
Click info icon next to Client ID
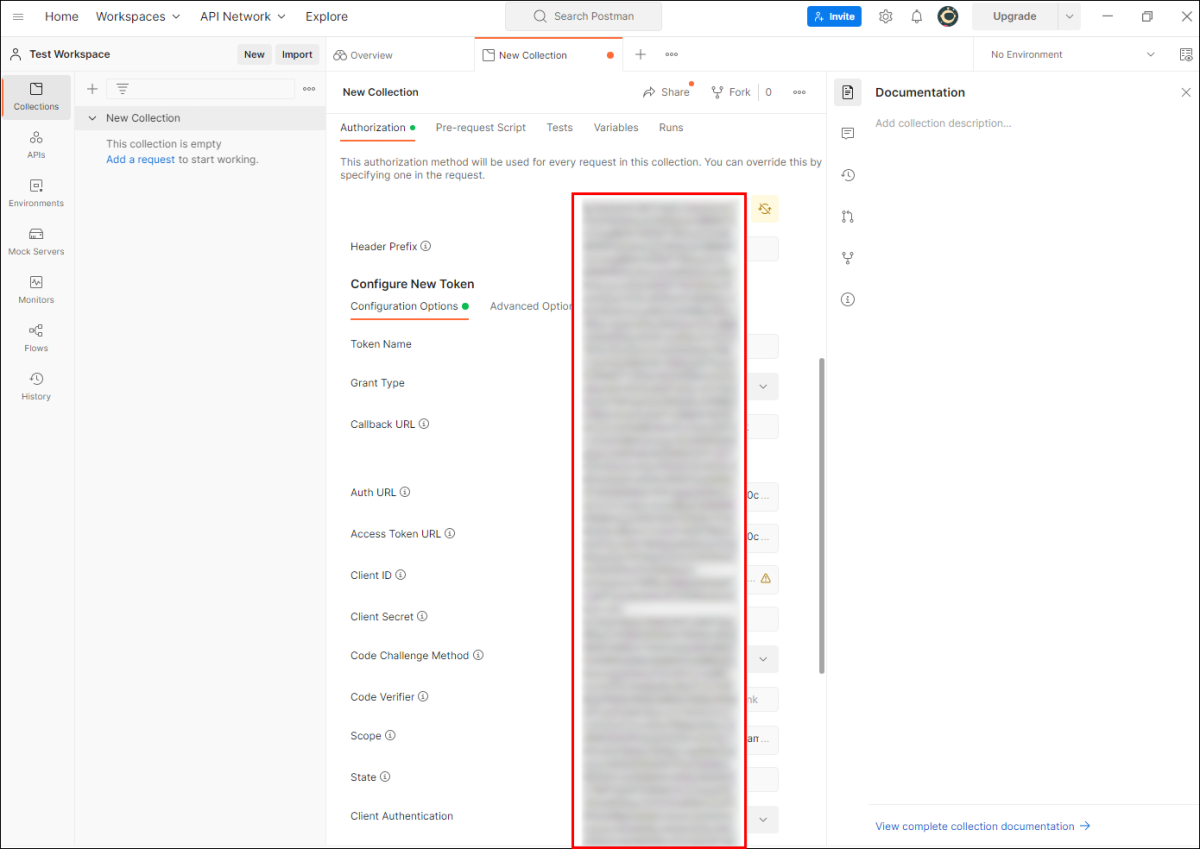pyautogui.click(x=401, y=575)
